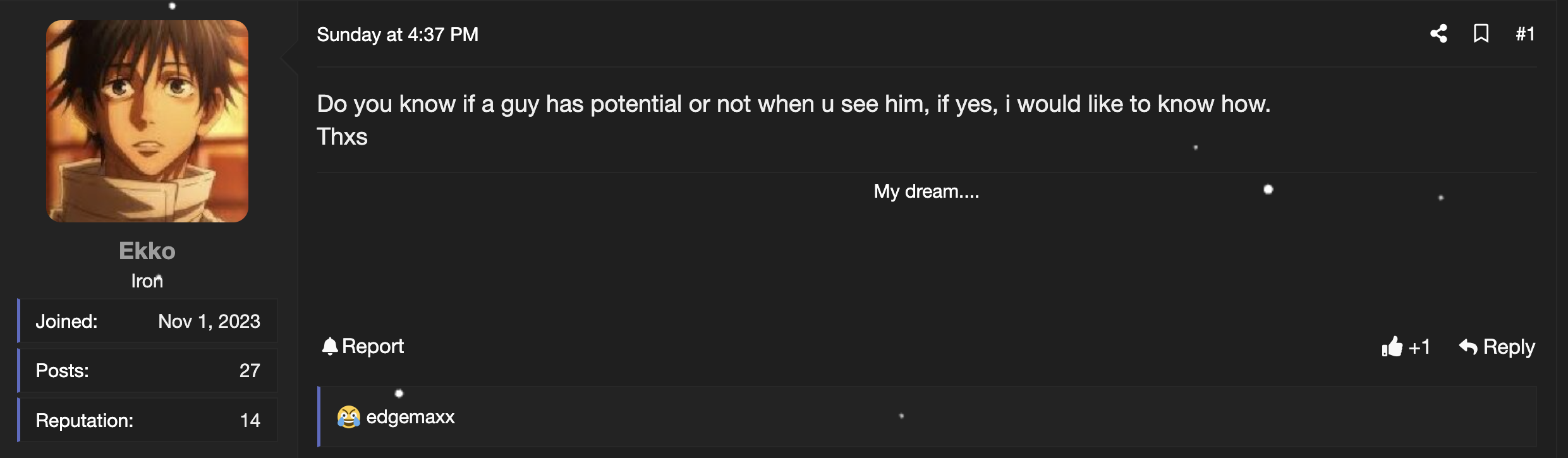Viewport: 1568px width, 458px height.
Task: Click the Report text label
Action: (x=373, y=346)
